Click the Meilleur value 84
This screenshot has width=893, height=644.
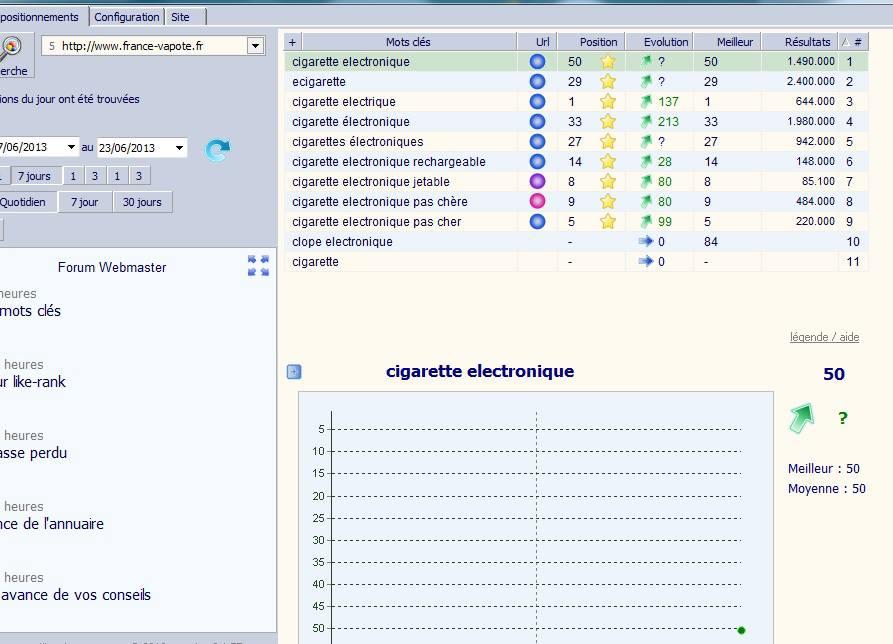[711, 241]
